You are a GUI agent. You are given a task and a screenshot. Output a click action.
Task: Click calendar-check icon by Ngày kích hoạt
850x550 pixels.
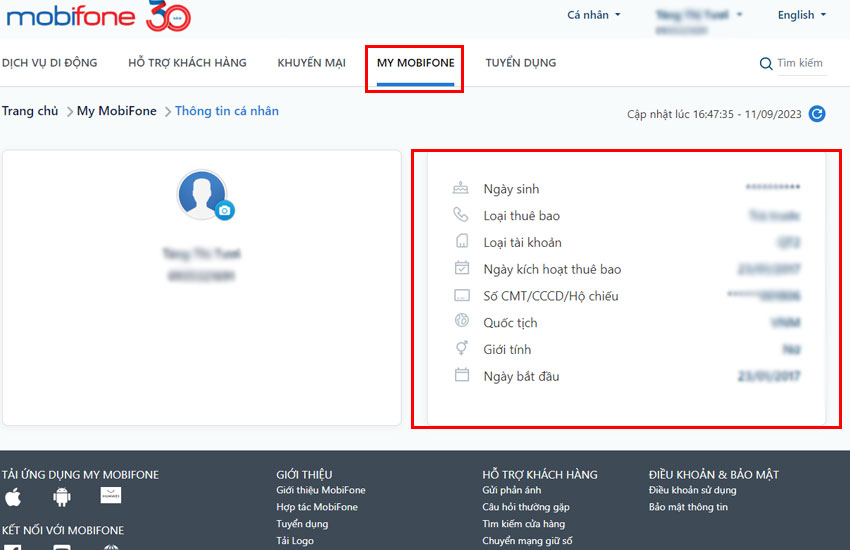pyautogui.click(x=461, y=268)
